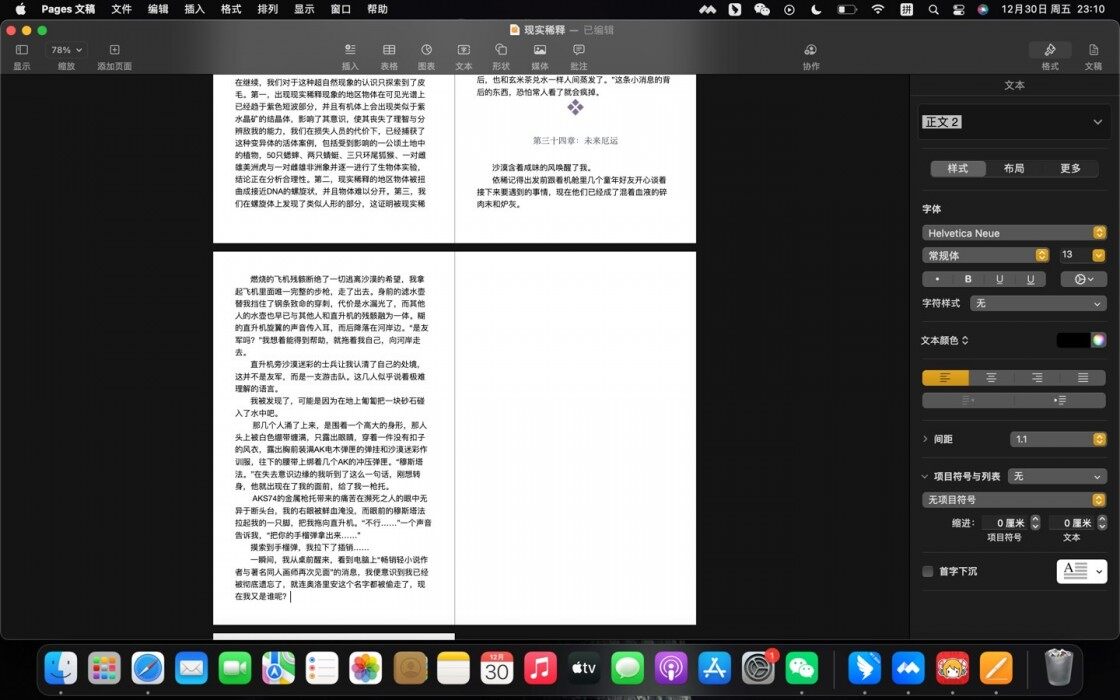Open the 1.1 line spacing dropdown
1120x700 pixels.
tap(1058, 439)
